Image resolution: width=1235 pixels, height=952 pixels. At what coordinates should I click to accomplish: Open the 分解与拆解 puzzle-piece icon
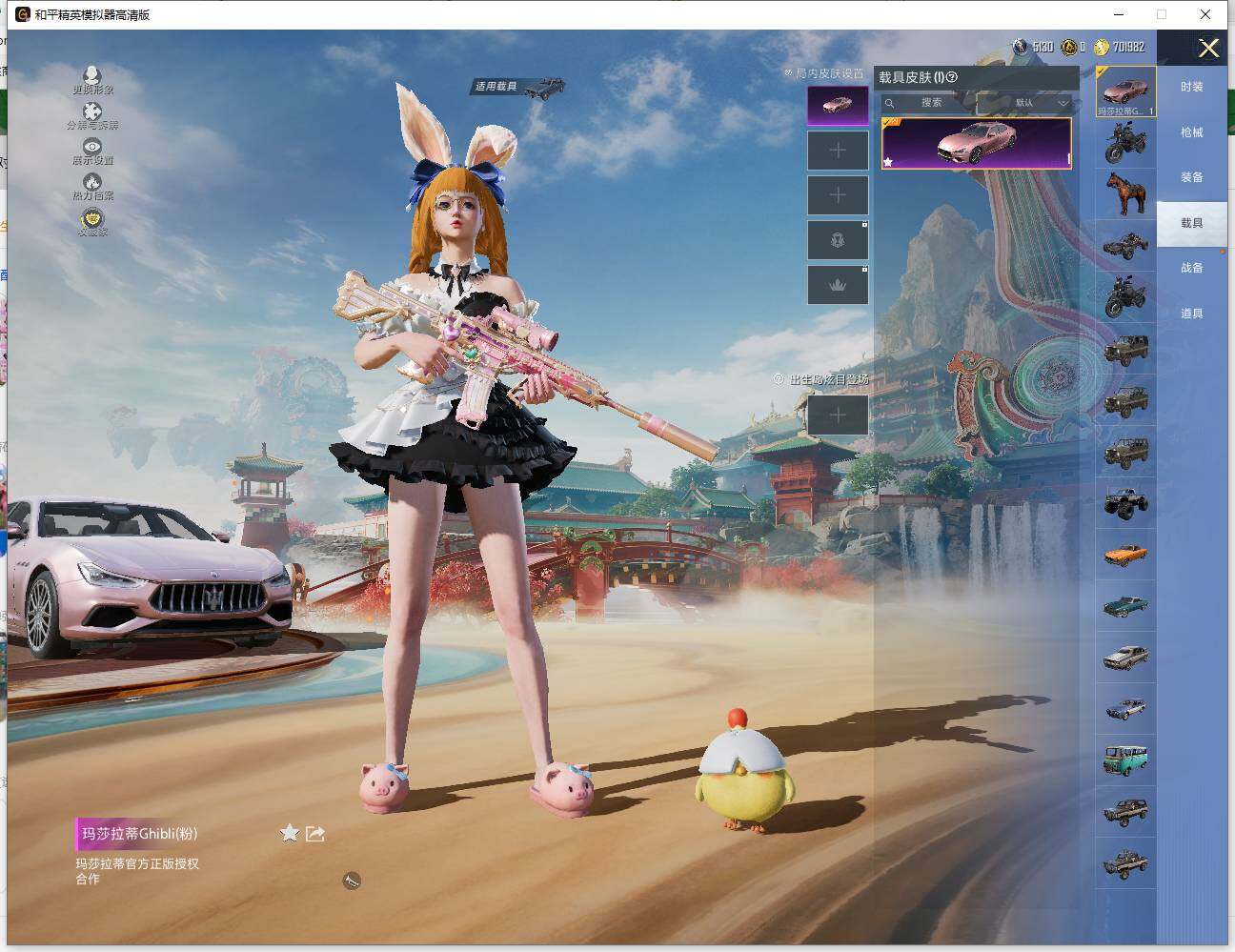(92, 112)
